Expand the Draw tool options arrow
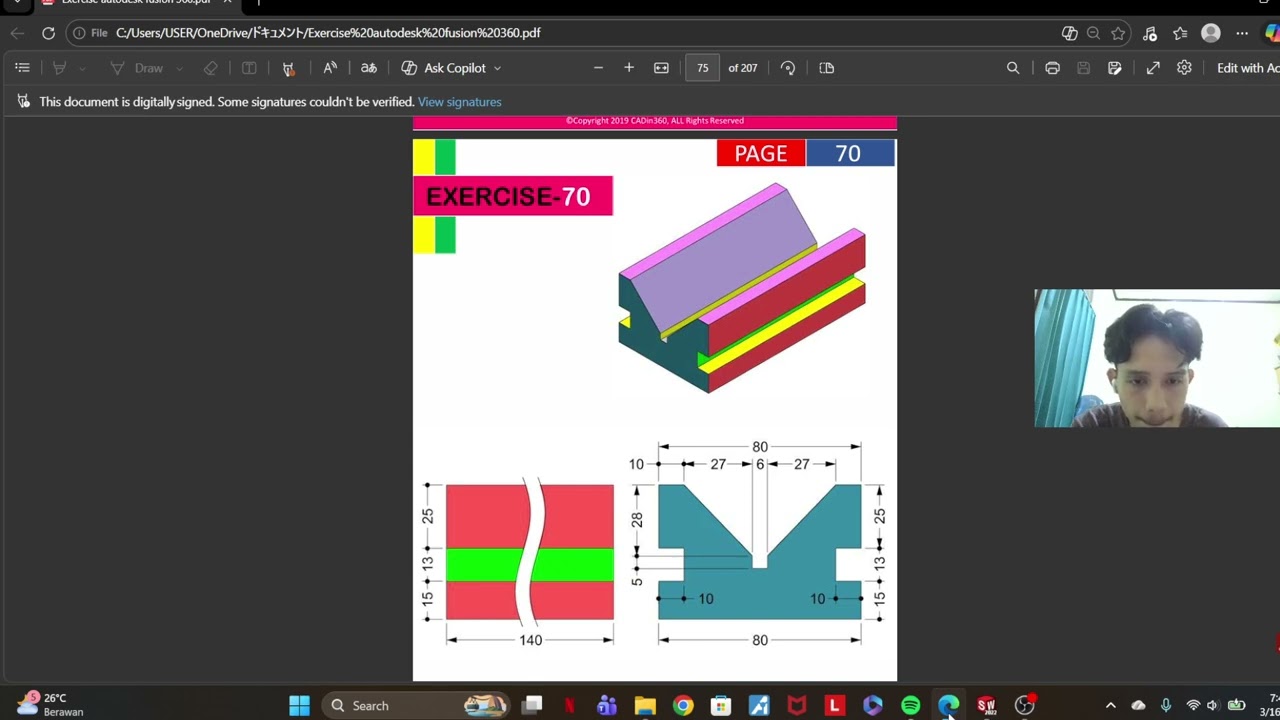Image resolution: width=1280 pixels, height=720 pixels. [180, 68]
